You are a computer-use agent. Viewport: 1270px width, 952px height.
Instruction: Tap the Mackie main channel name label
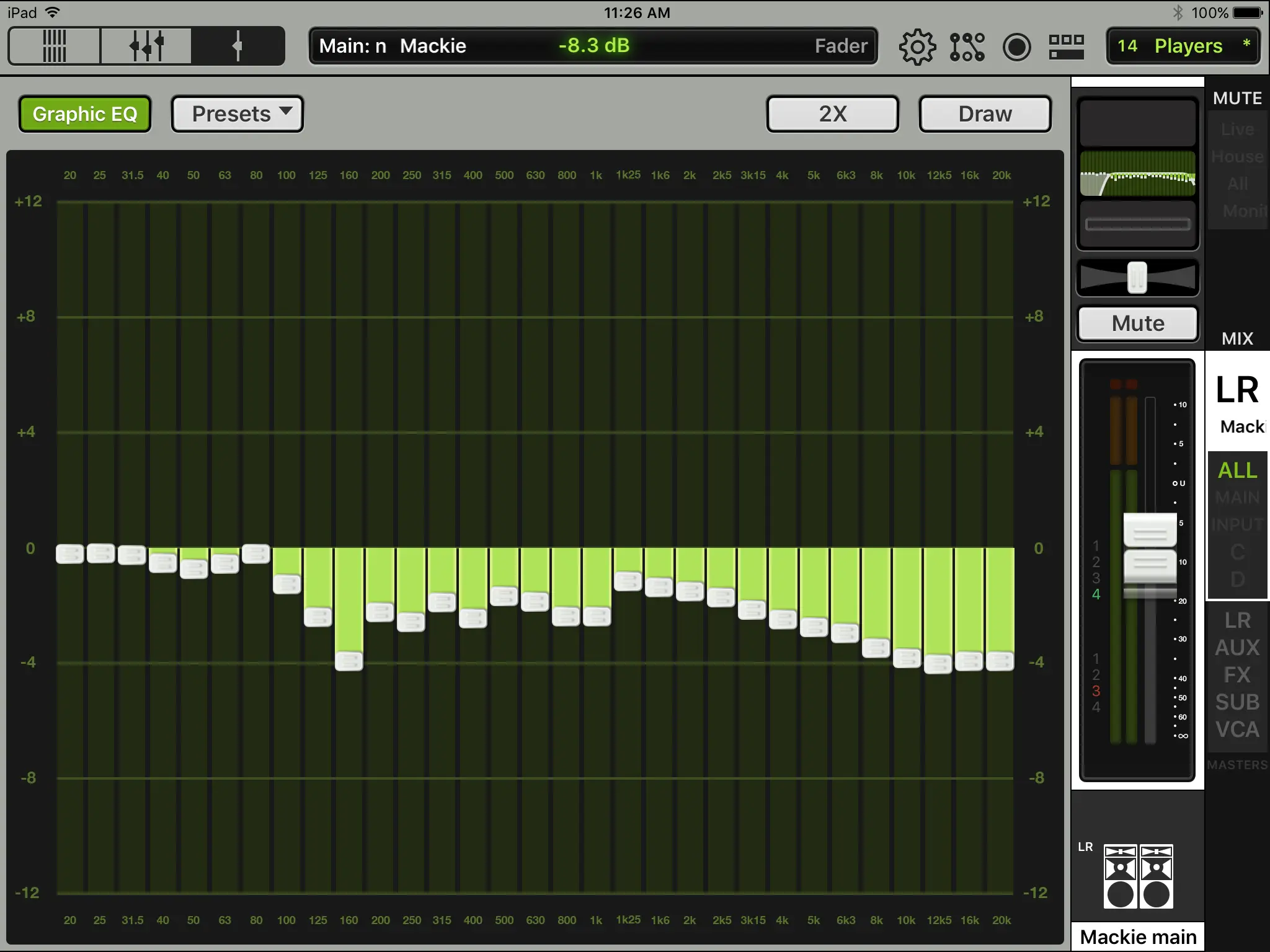point(1138,937)
